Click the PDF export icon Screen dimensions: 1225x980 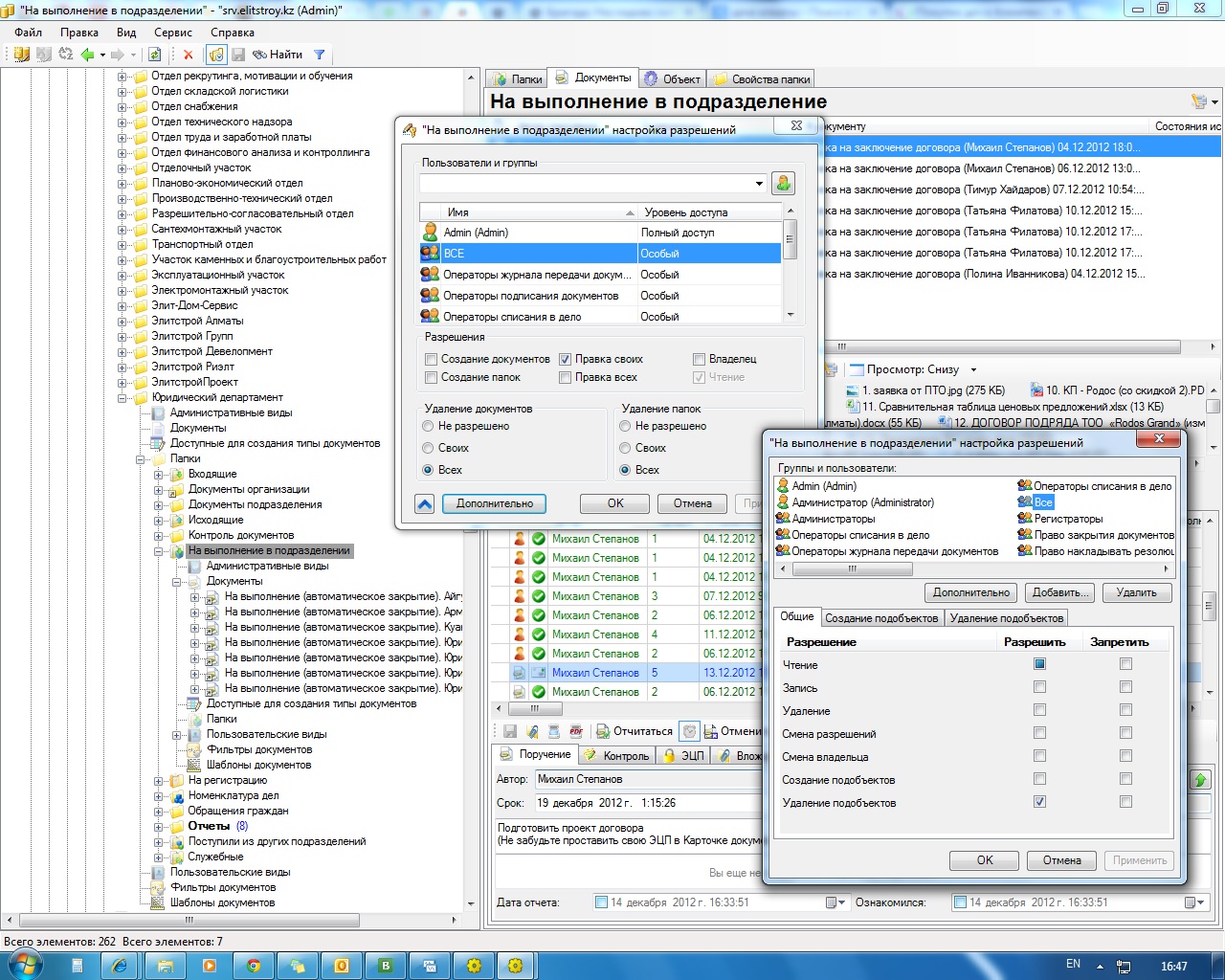point(576,731)
